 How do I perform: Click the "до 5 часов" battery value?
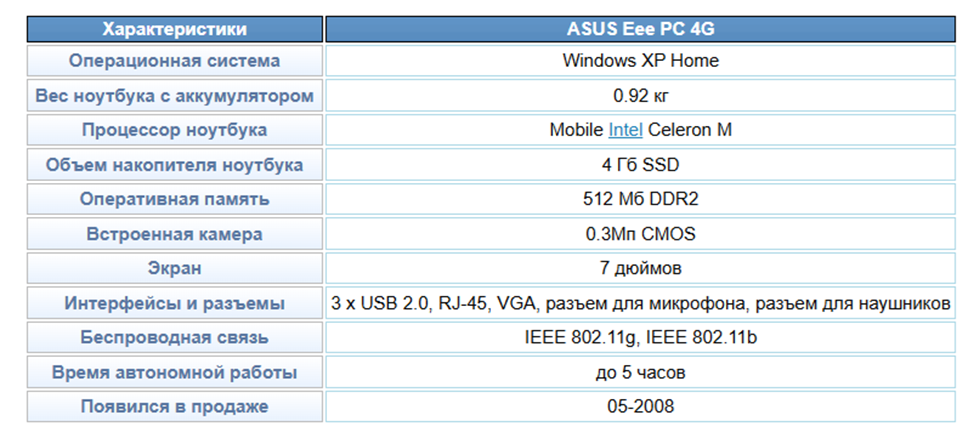(x=640, y=373)
